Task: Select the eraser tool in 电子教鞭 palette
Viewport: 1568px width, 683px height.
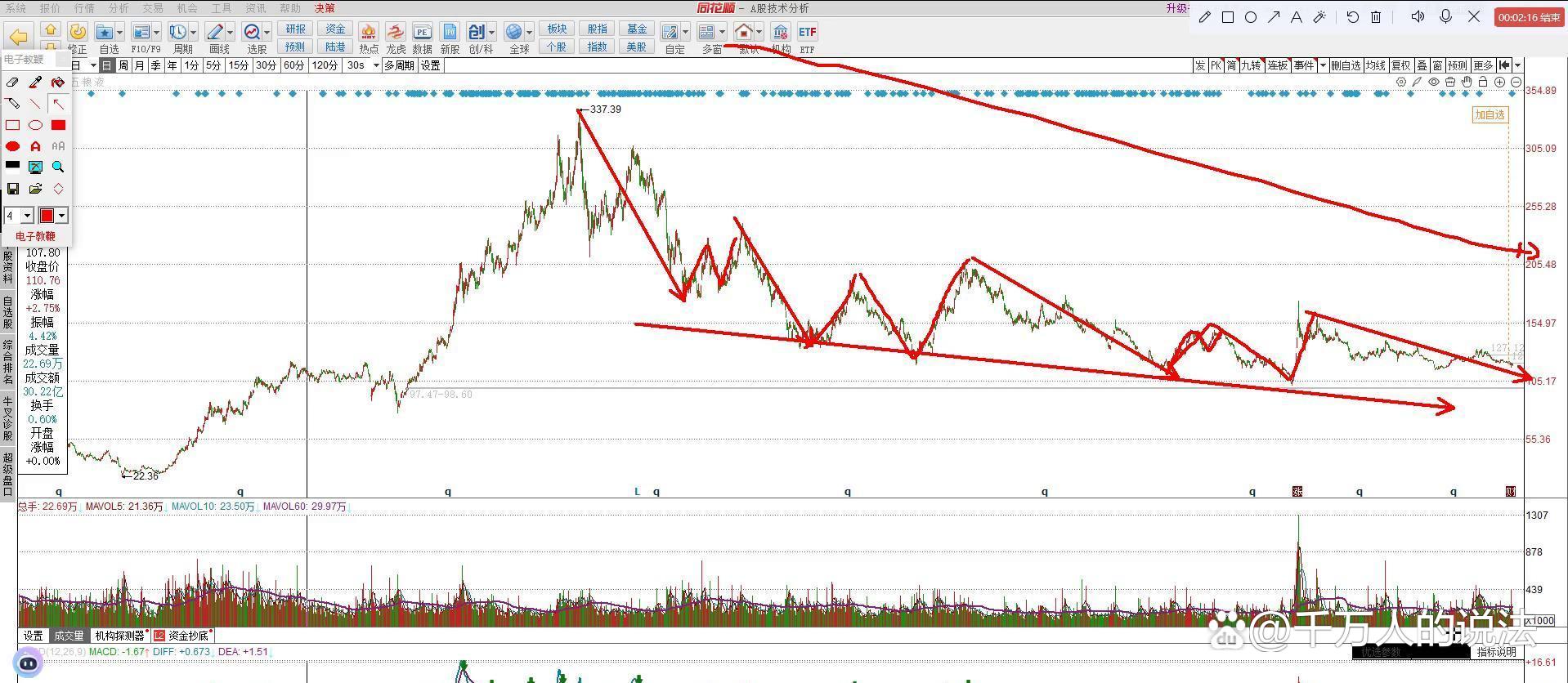Action: tap(12, 83)
